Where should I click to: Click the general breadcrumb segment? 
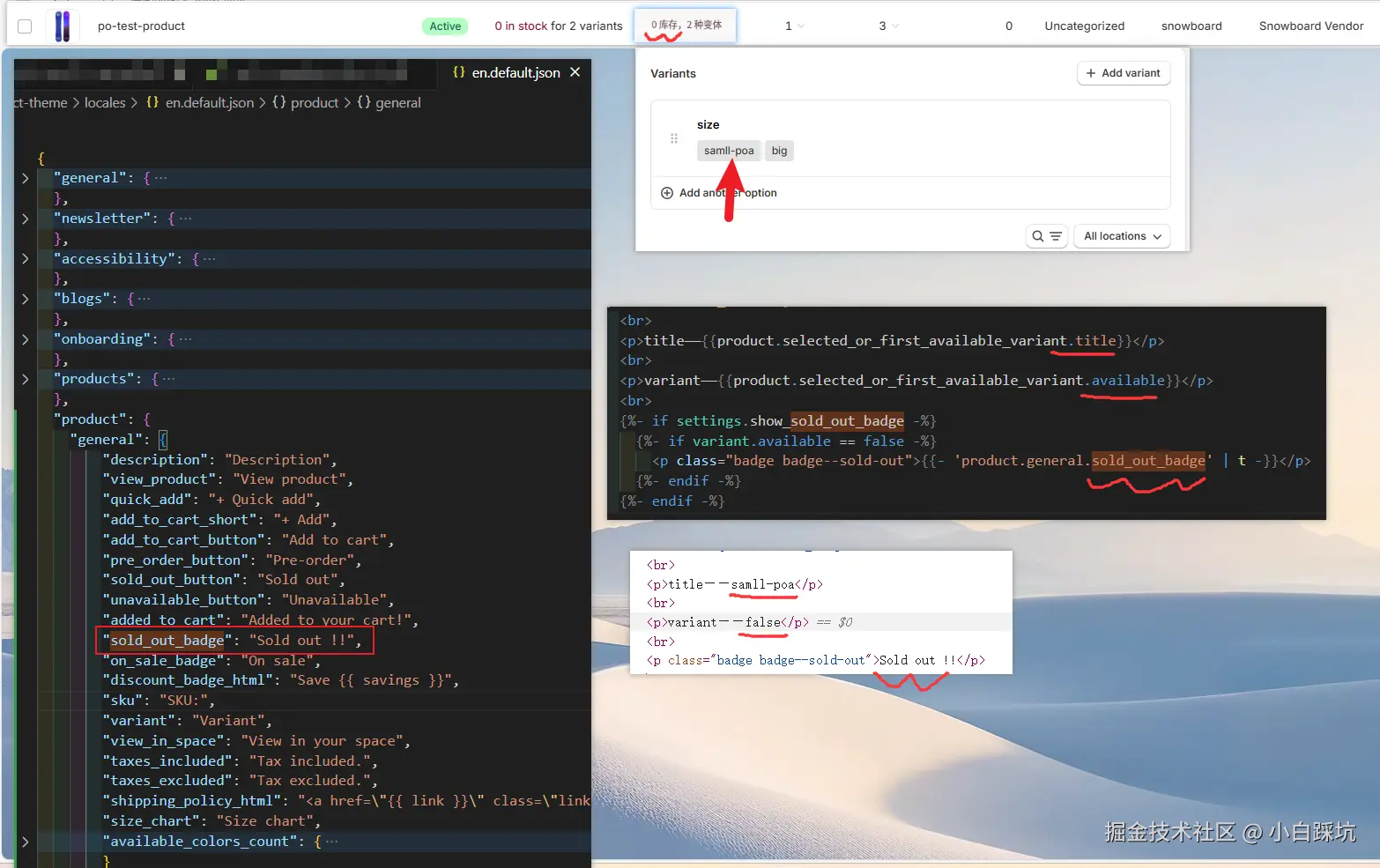coord(398,103)
